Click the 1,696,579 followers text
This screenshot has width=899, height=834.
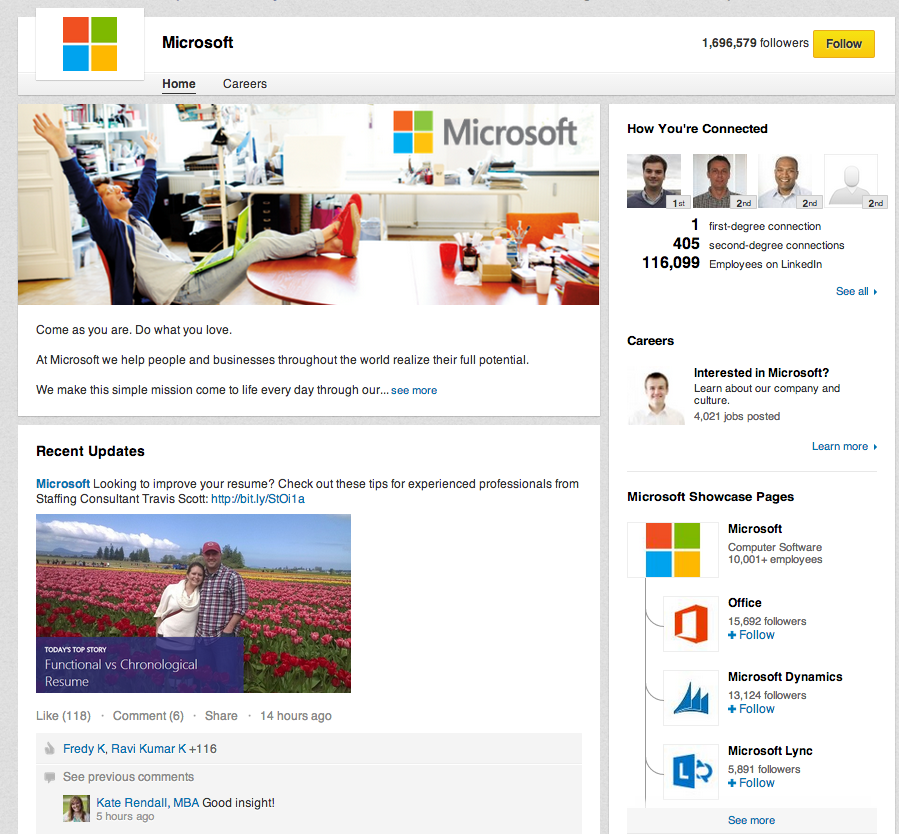[x=755, y=43]
